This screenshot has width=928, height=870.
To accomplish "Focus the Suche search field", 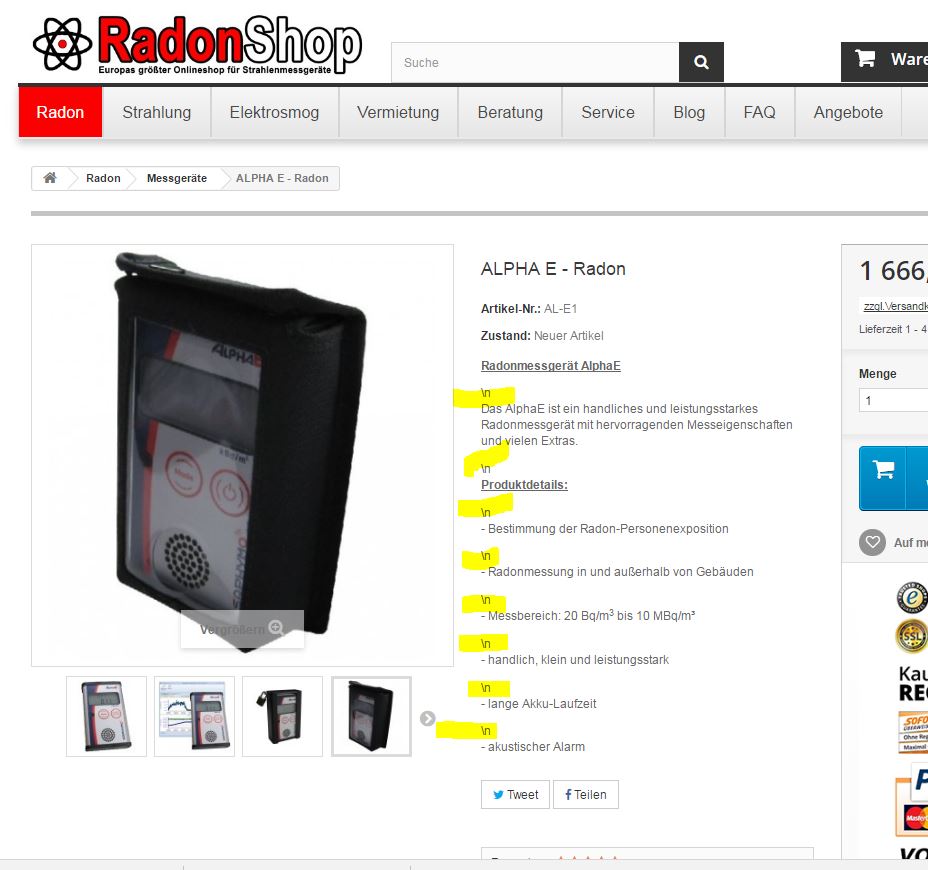I will pos(535,62).
